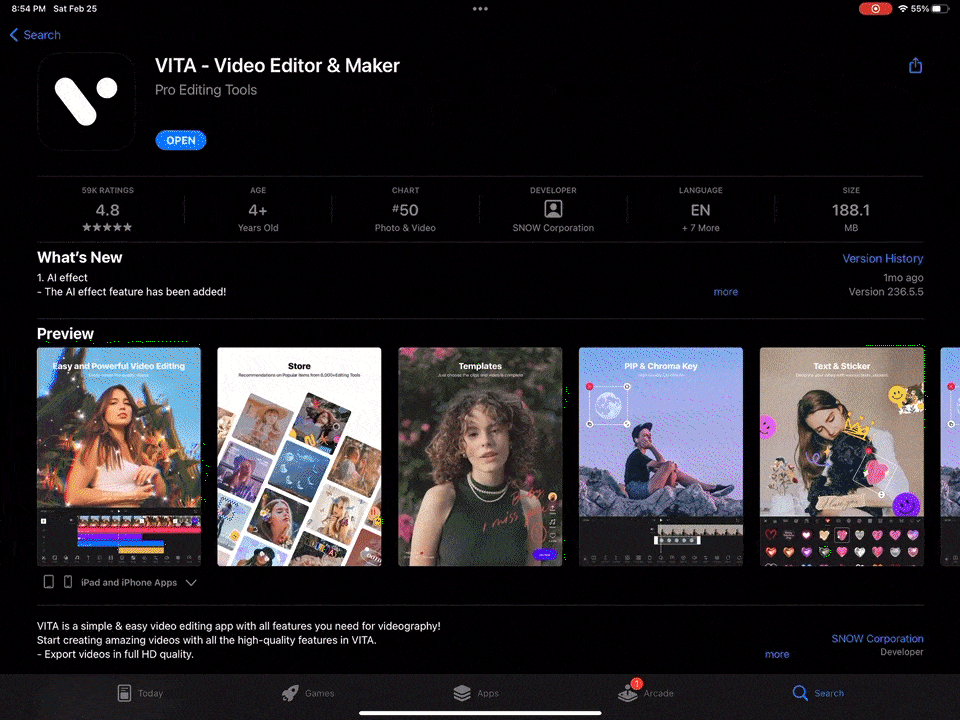Open SNOW Corporation developer page link
Image resolution: width=960 pixels, height=720 pixels.
click(877, 639)
